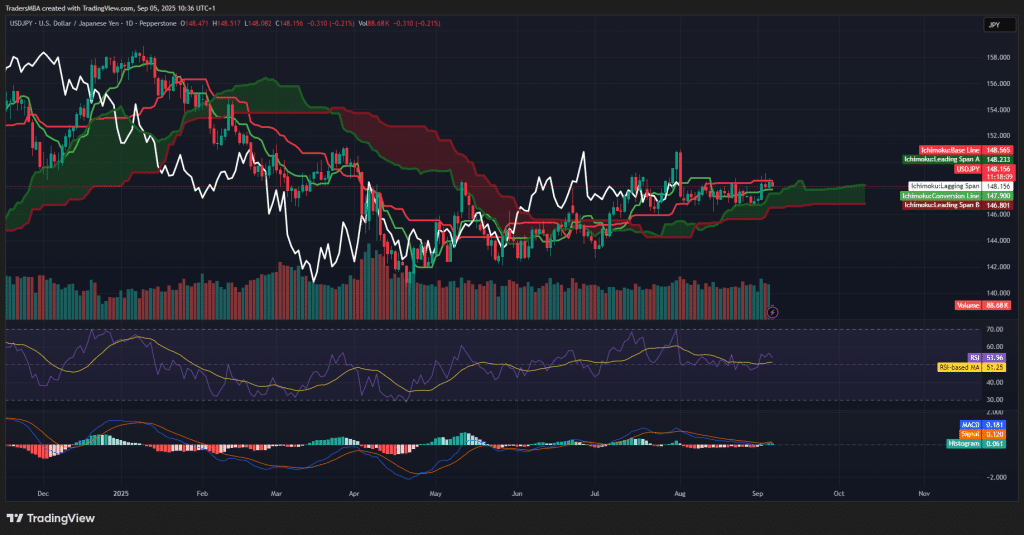Click the 2025 marker on time axis
The image size is (1024, 535).
click(121, 493)
